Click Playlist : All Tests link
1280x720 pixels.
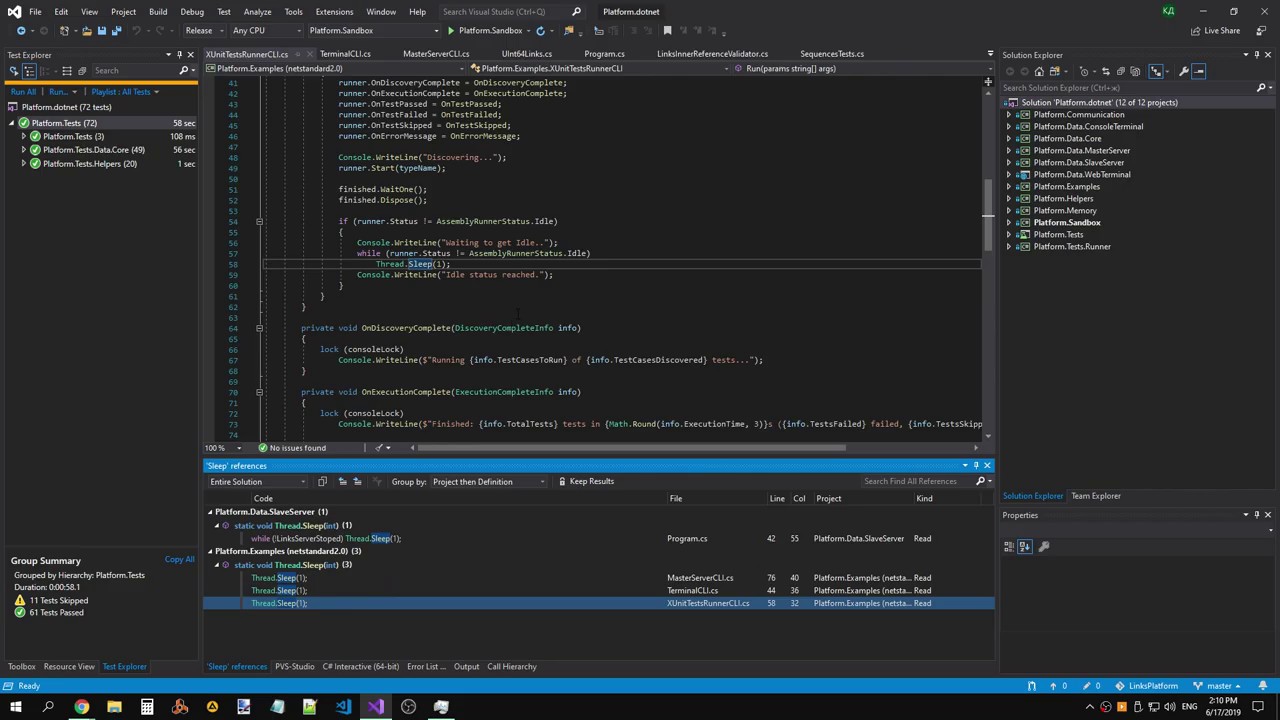[x=121, y=92]
